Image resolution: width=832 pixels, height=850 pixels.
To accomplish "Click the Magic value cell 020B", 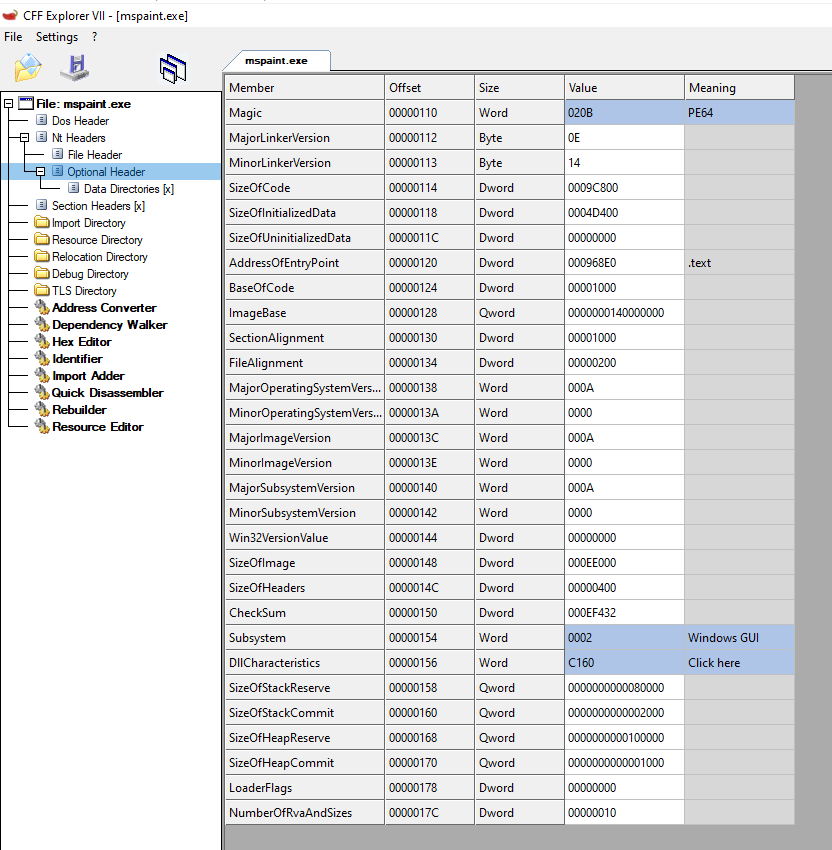I will coord(624,113).
